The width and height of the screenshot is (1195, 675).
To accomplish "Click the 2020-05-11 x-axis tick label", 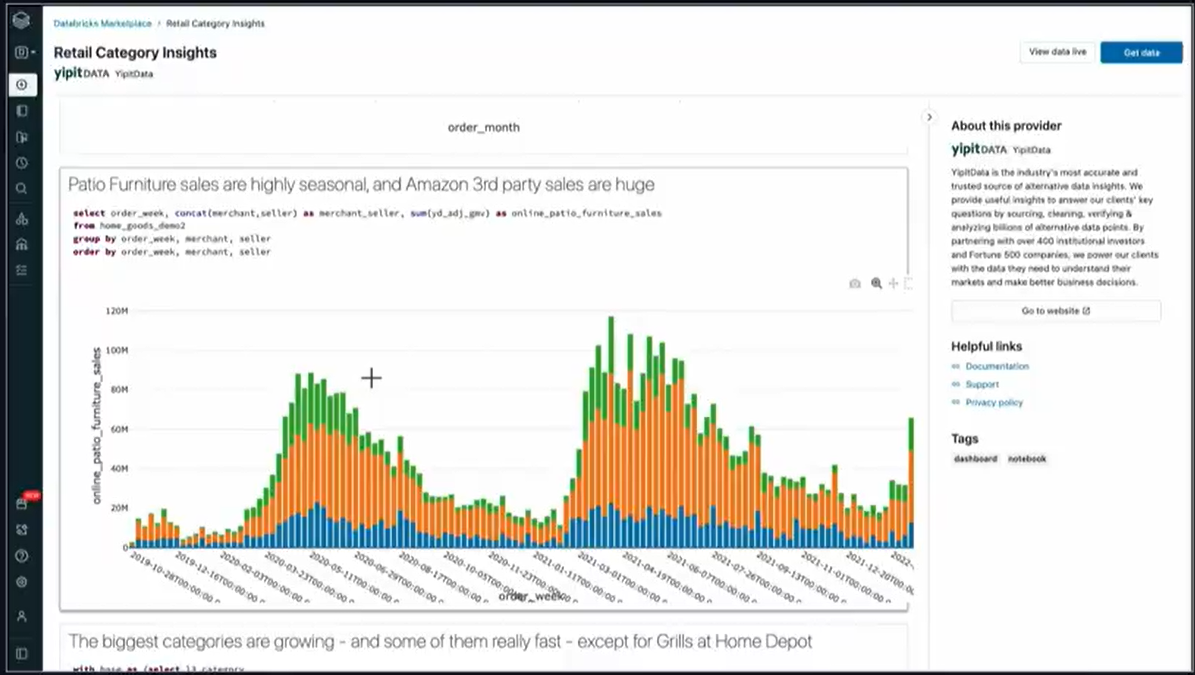I will (x=353, y=577).
